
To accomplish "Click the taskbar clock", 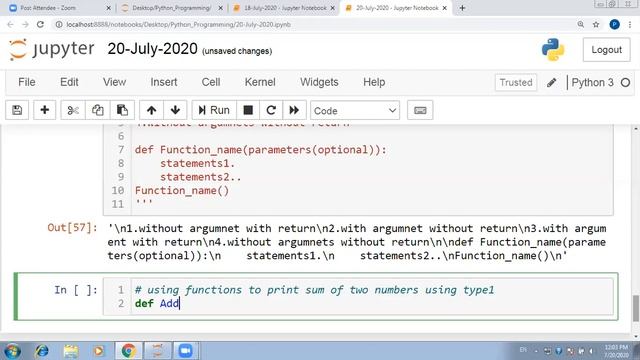I will (616, 351).
